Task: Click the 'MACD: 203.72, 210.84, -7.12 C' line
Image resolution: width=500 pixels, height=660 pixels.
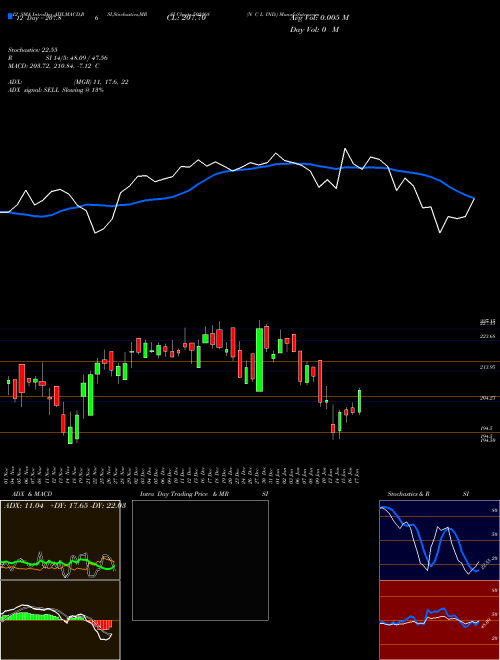Action: tap(53, 66)
